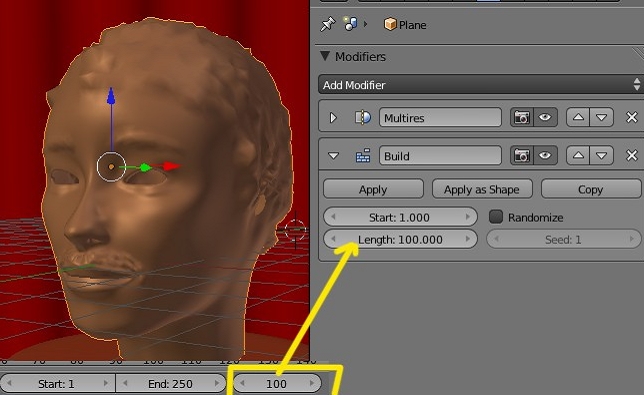Click the Build modifier type icon
The height and width of the screenshot is (395, 644).
[x=363, y=156]
